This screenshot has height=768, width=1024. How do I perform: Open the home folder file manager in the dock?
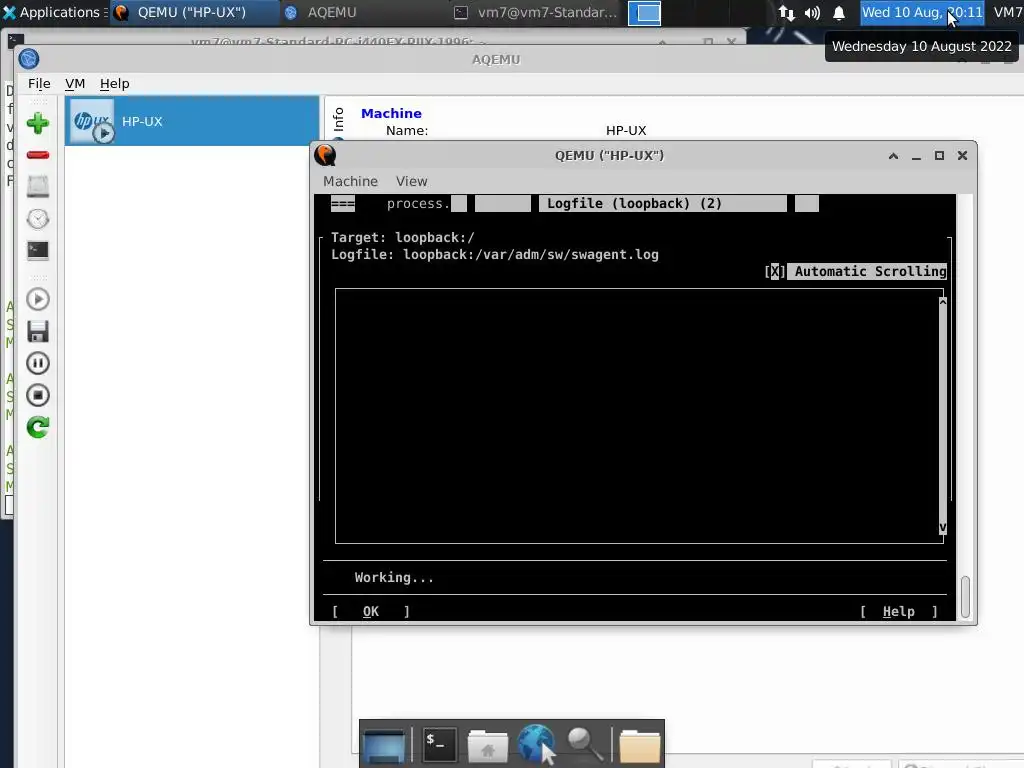coord(488,746)
